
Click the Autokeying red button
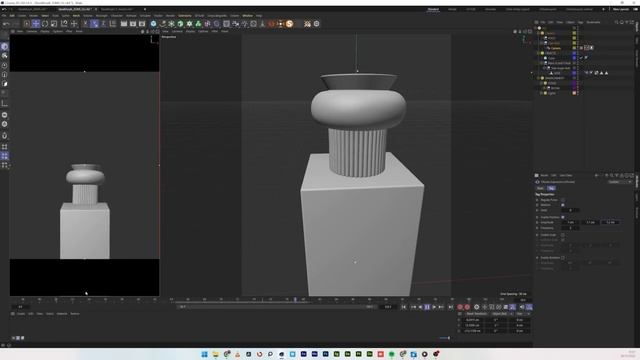coord(467,307)
